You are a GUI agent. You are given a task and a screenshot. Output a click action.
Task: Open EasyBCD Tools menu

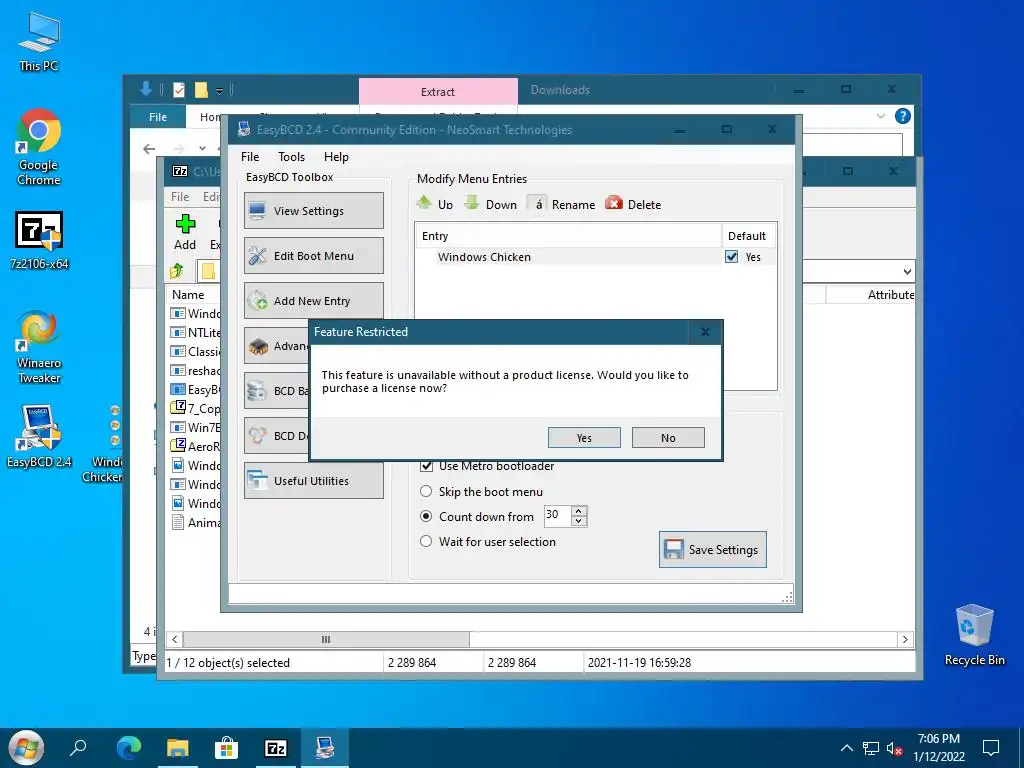pos(291,157)
